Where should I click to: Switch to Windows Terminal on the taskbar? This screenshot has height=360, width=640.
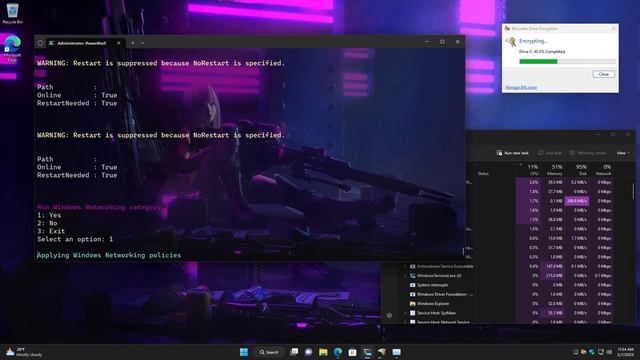[367, 352]
